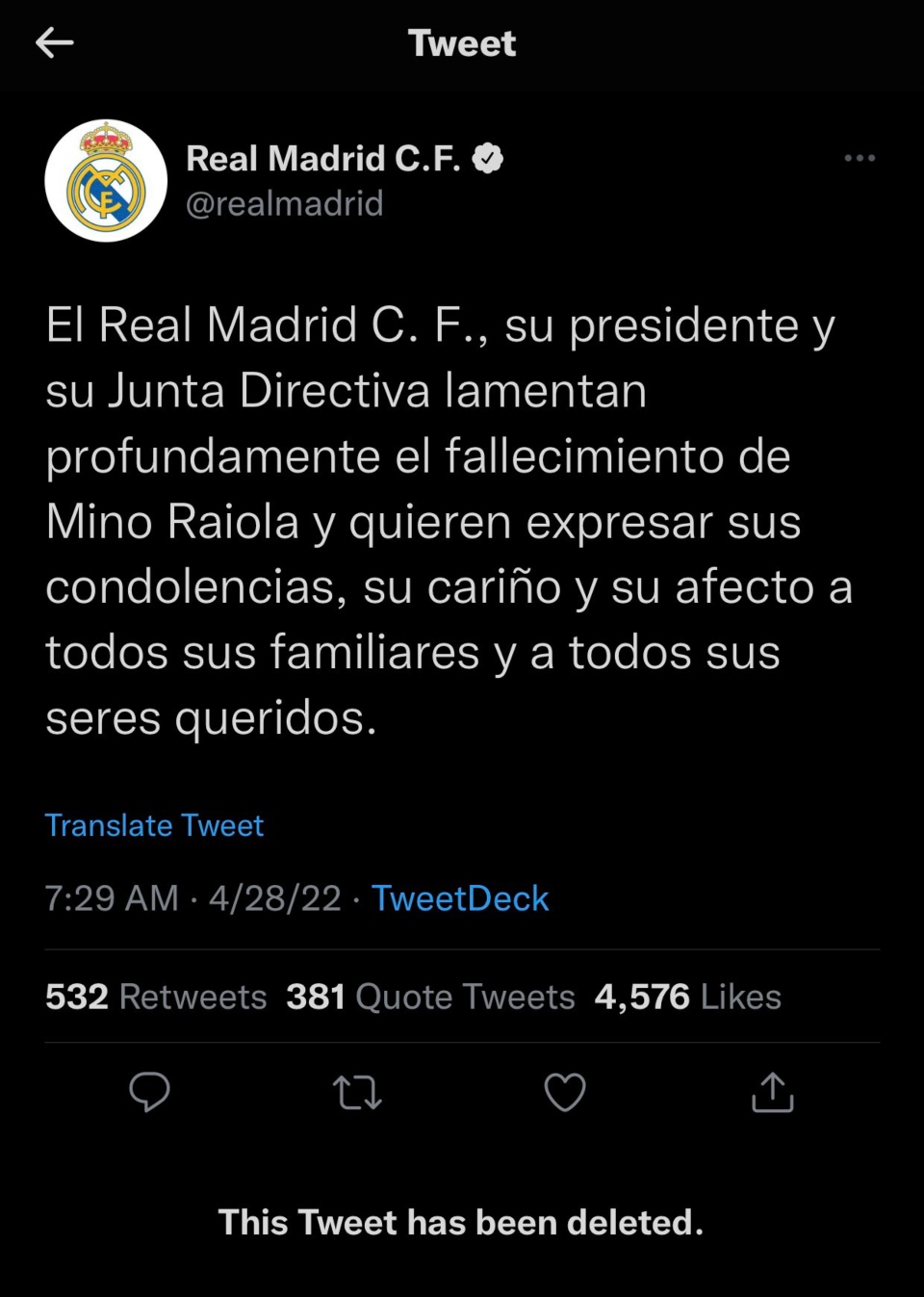Tap the back arrow icon
This screenshot has height=1297, width=924.
tap(55, 42)
